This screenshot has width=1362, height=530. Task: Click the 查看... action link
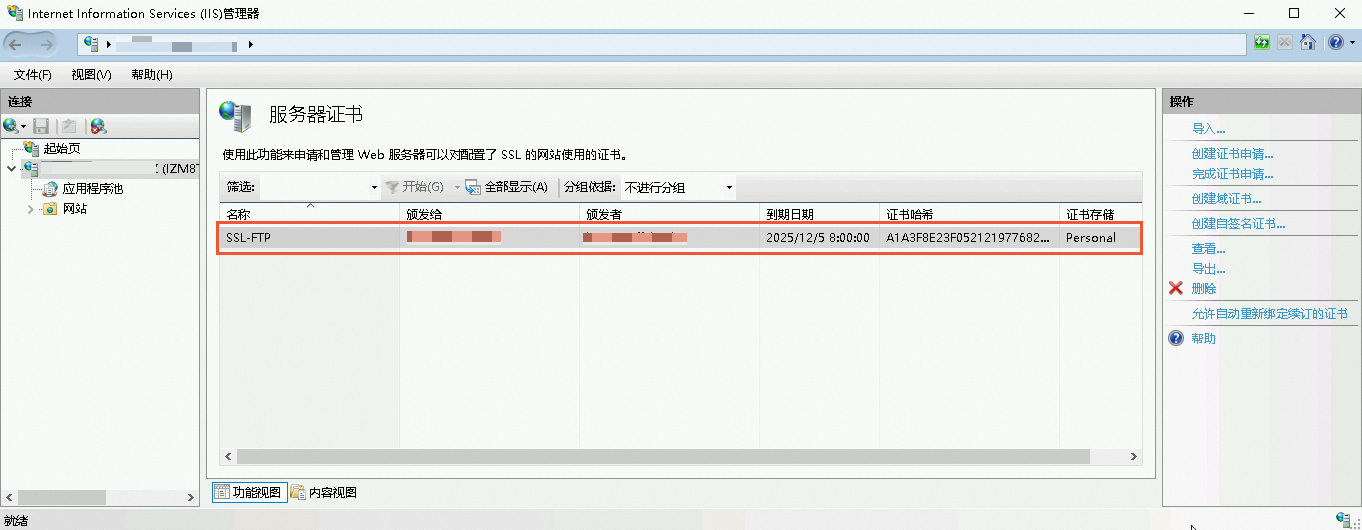tap(1208, 249)
